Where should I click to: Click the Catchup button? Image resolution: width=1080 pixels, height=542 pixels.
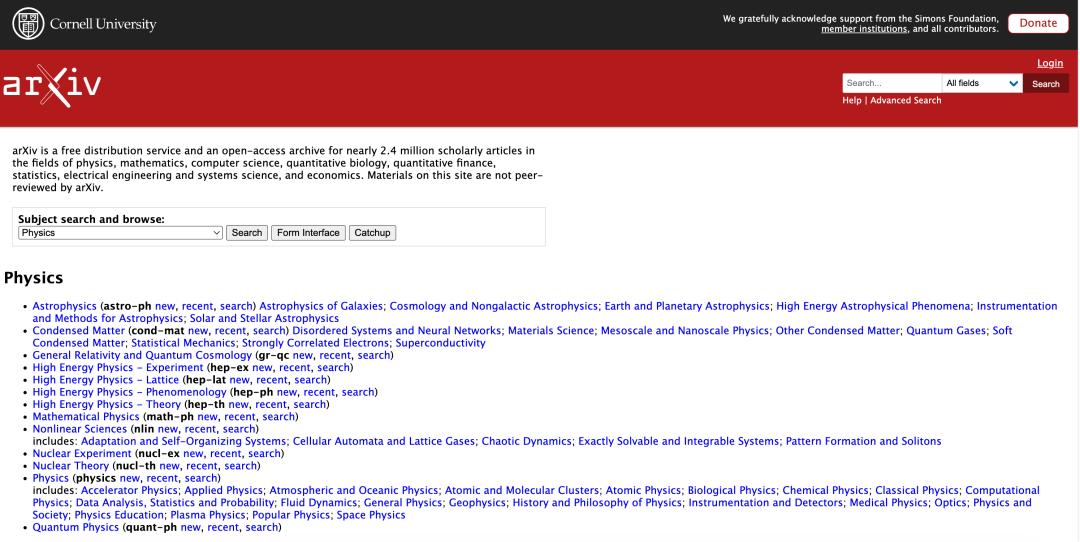coord(372,233)
